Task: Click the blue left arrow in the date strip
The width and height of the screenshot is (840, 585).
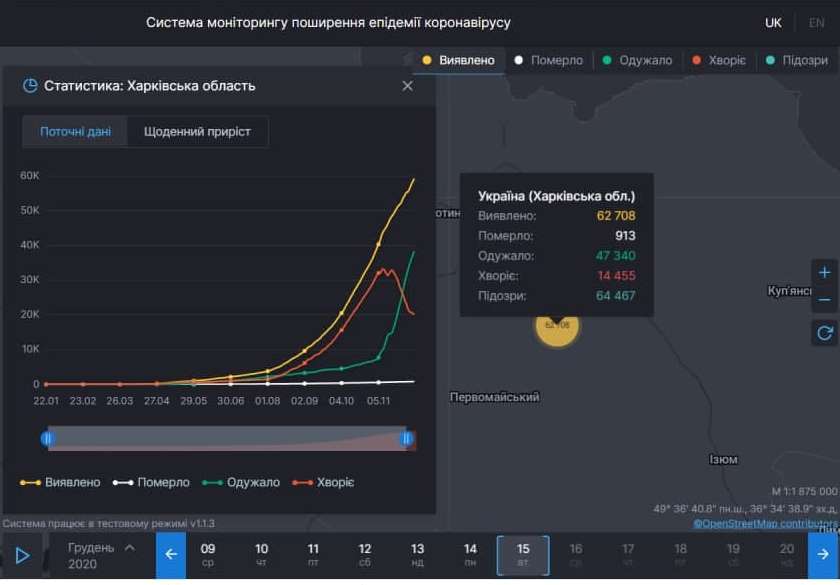Action: 170,553
